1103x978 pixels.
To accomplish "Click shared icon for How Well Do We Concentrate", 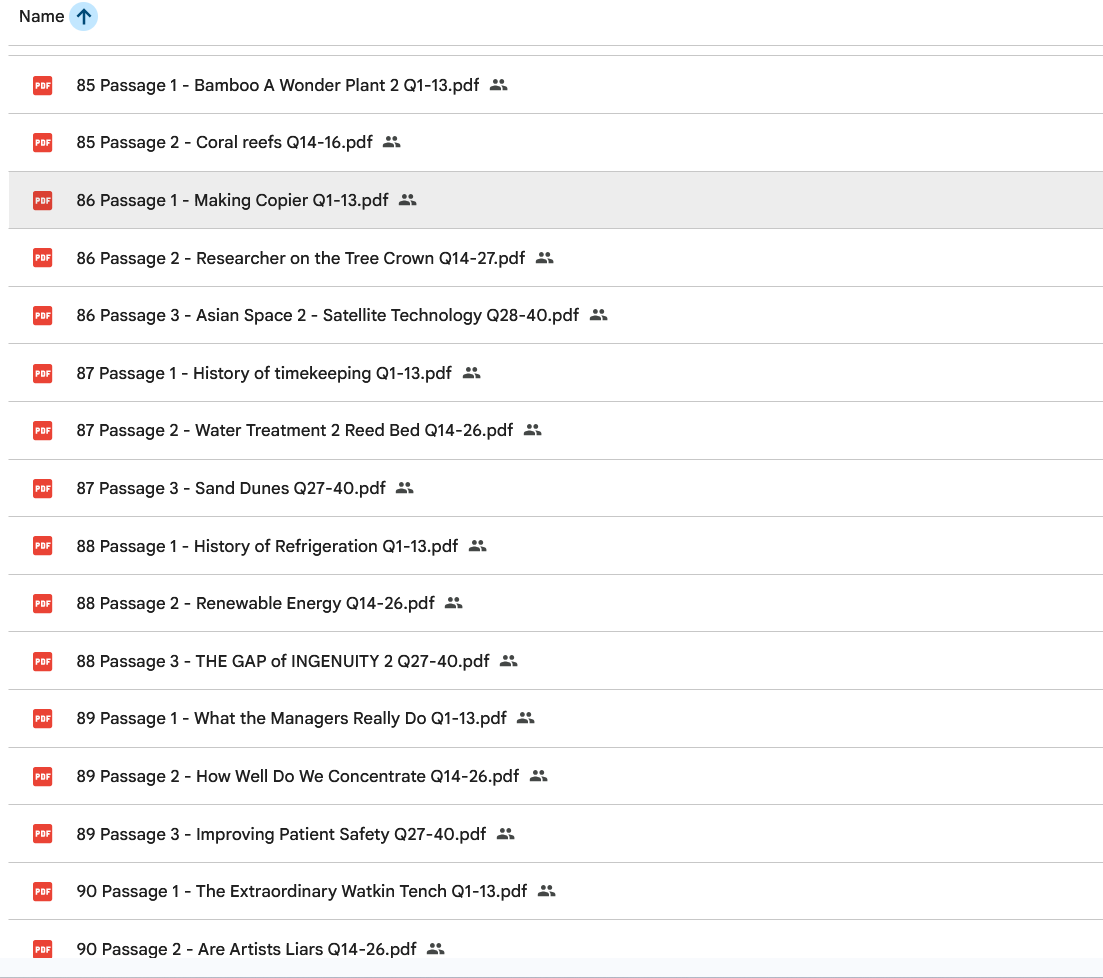I will click(x=539, y=776).
